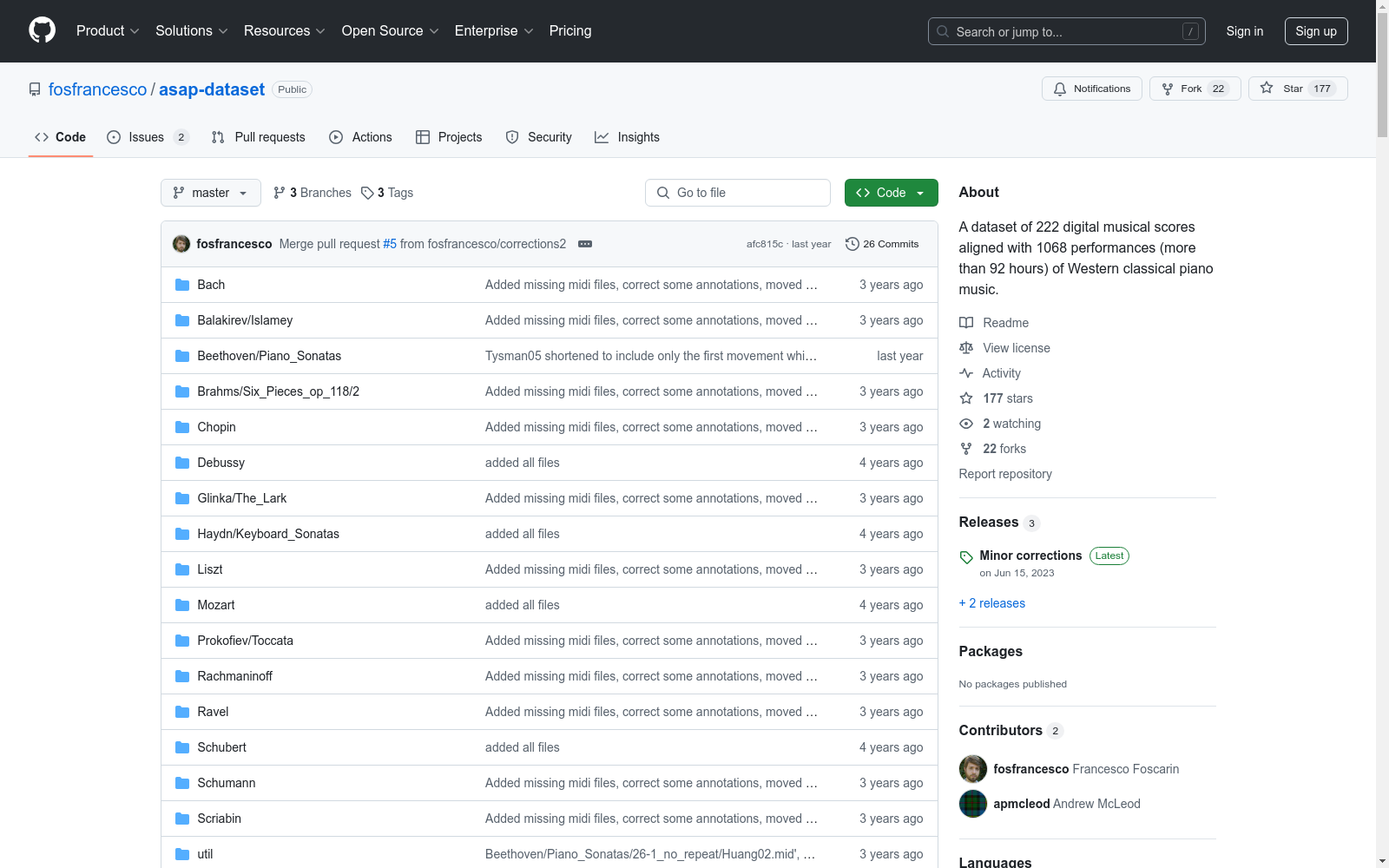Open the Glinka/The_Lark folder
The width and height of the screenshot is (1389, 868).
tap(242, 498)
